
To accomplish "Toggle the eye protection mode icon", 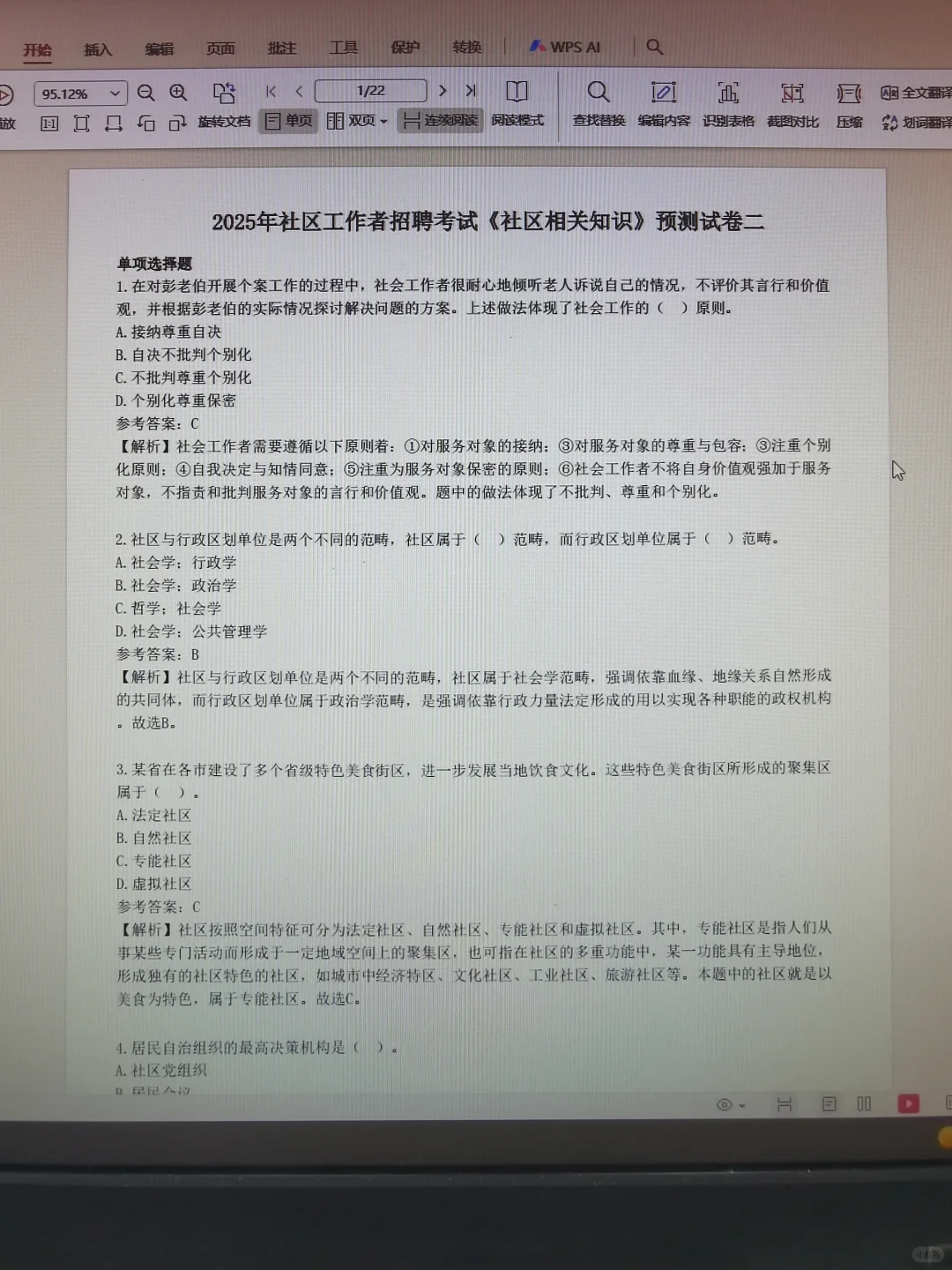I will [725, 1104].
